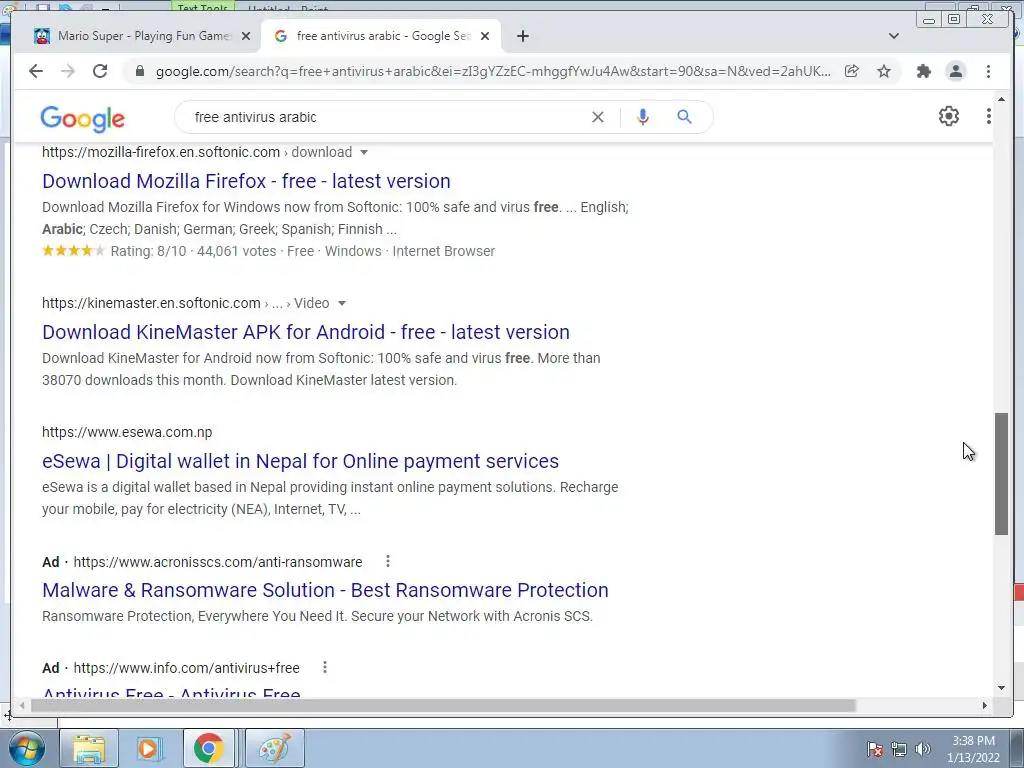
Task: Open the taskbar clock showing 3:38 PM
Action: tap(973, 749)
